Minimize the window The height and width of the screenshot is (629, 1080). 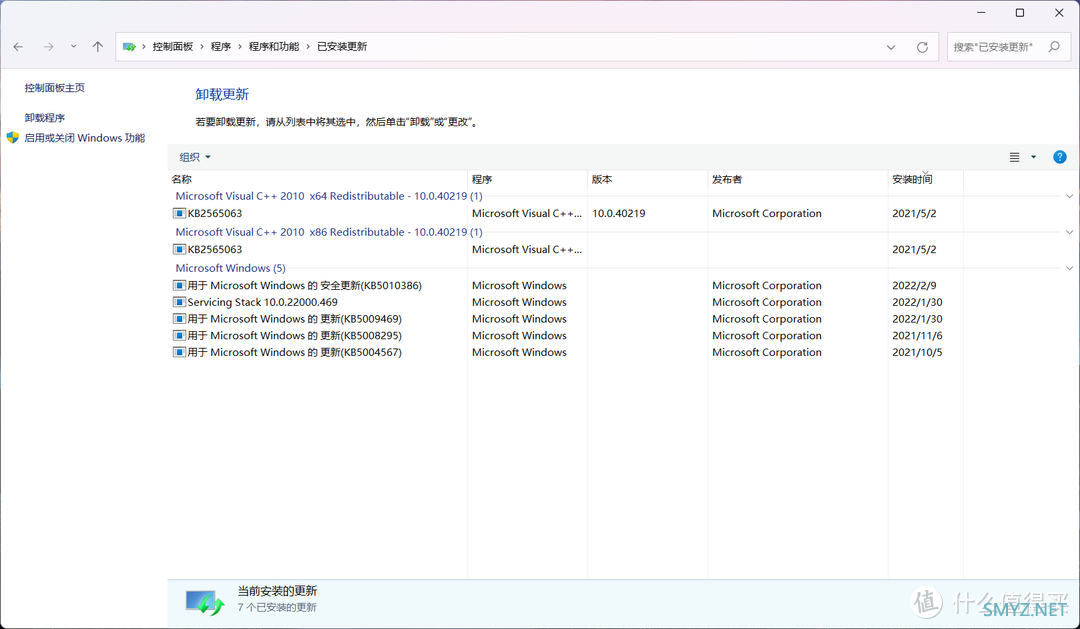(x=981, y=12)
